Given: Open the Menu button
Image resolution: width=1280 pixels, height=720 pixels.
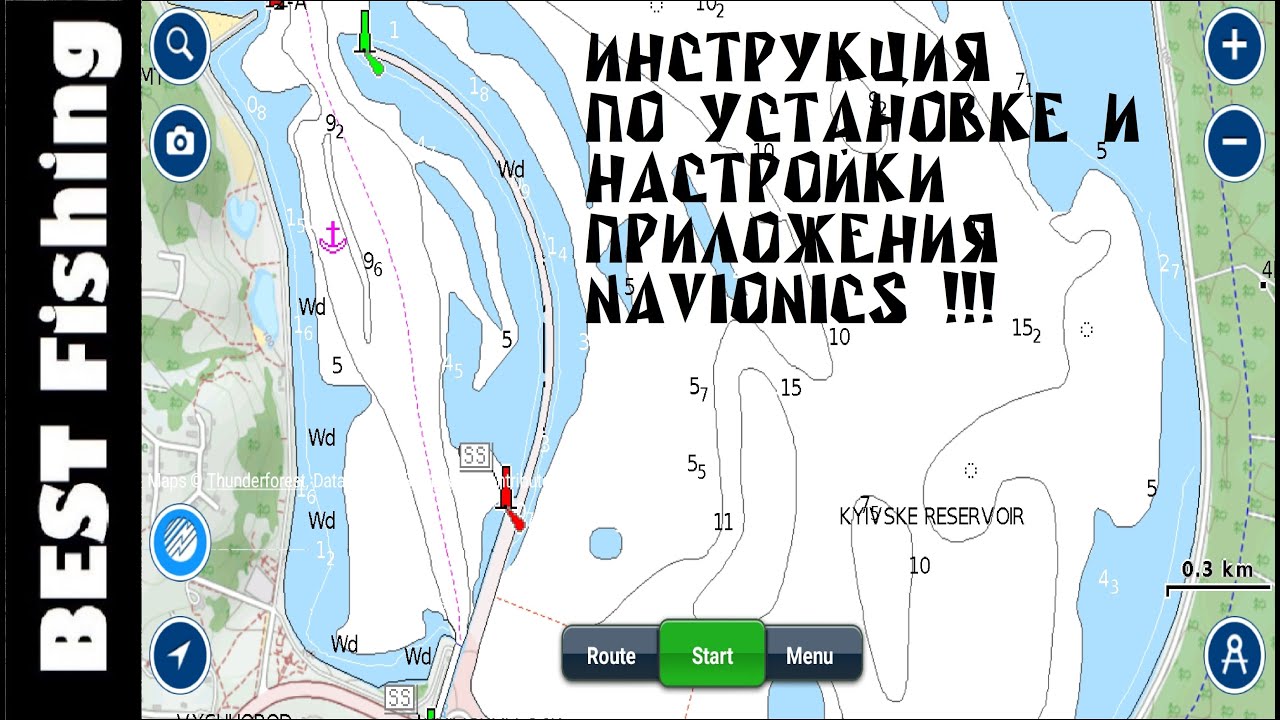Looking at the screenshot, I should [811, 656].
